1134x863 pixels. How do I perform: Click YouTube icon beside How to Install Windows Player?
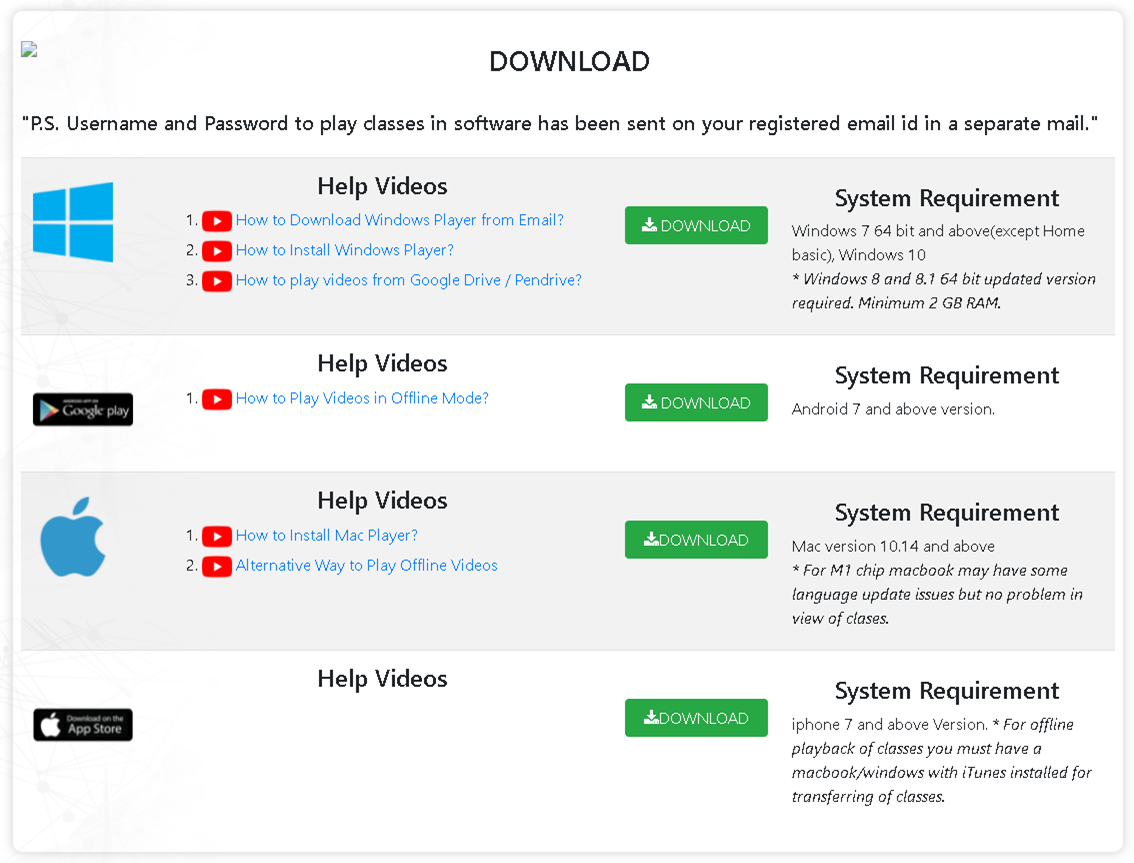(x=217, y=251)
